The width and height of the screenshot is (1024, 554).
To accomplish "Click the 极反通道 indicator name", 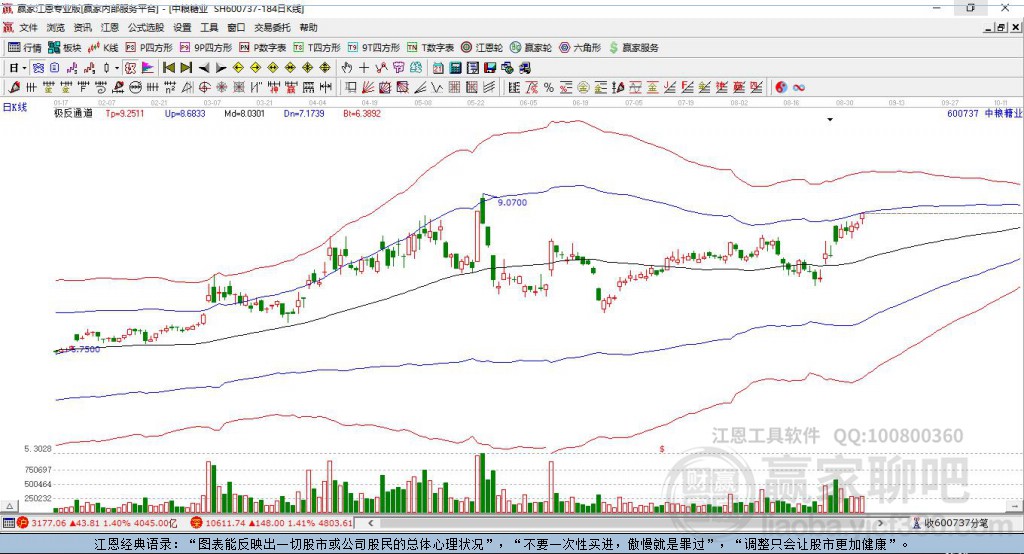I will pos(73,113).
